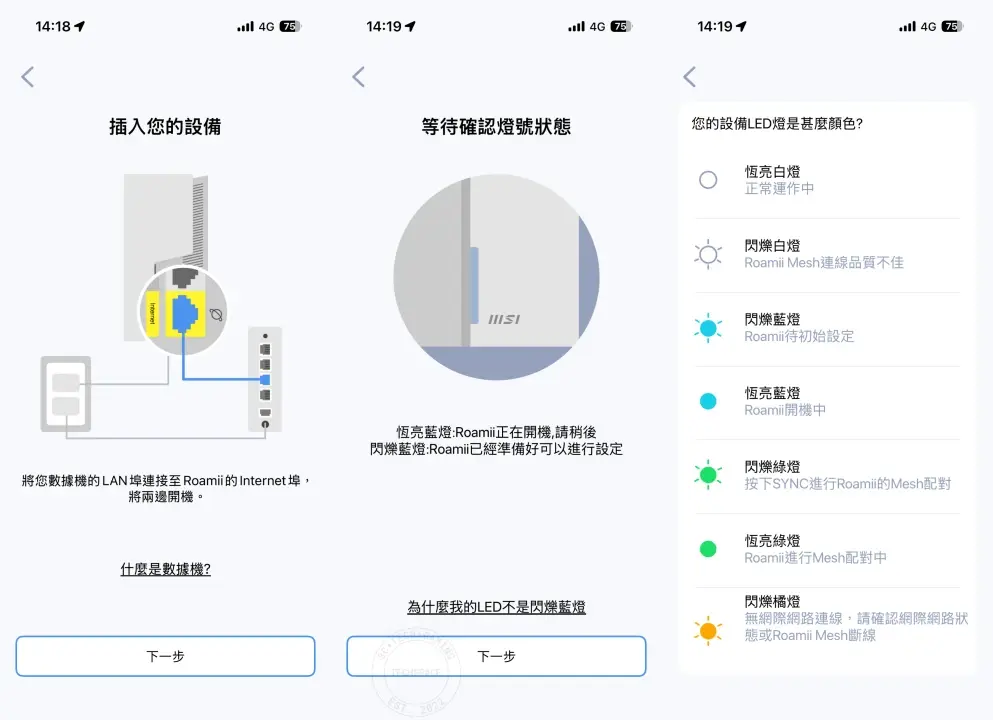Select 閃爍藍燈 blinking blue LED icon
The width and height of the screenshot is (993, 720).
pos(708,328)
